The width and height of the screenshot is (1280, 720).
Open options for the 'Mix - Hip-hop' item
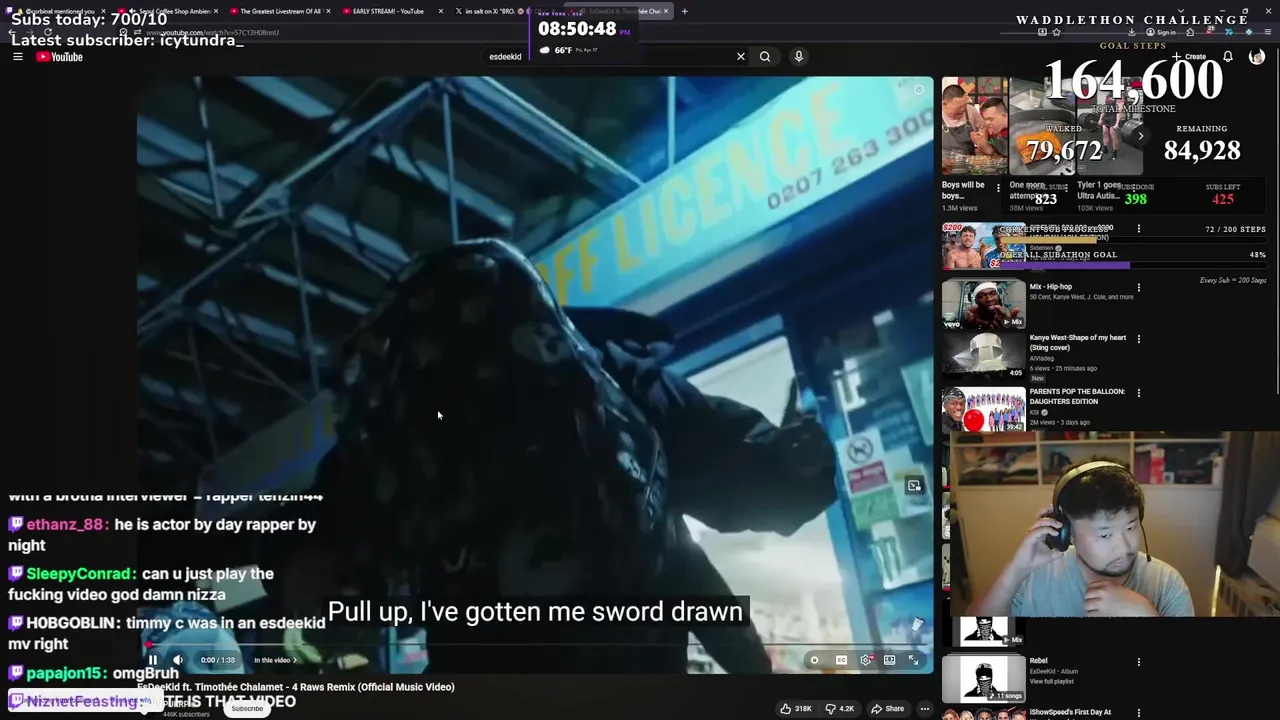(1138, 288)
